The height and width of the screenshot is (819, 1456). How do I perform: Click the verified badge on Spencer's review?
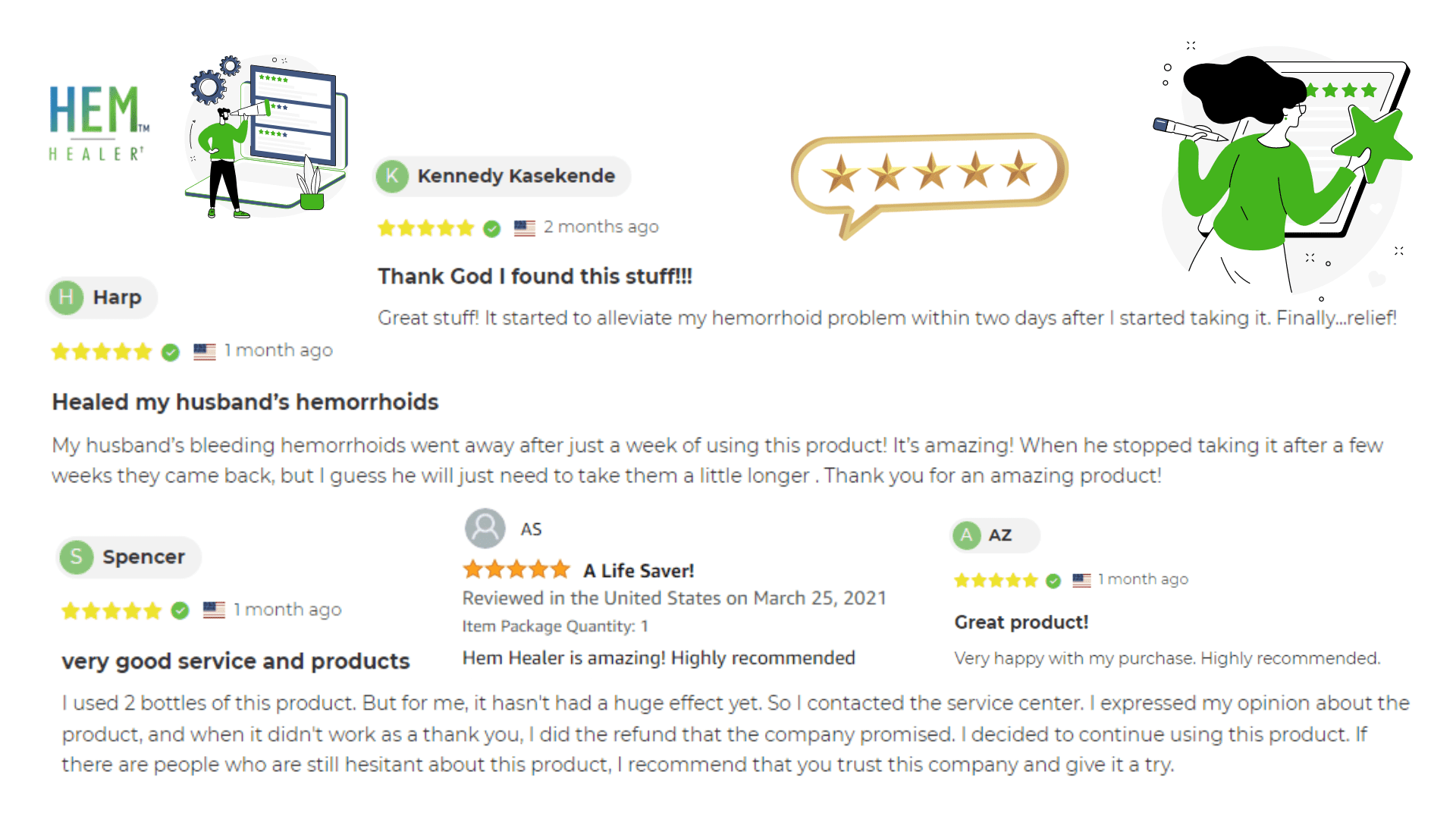coord(180,610)
